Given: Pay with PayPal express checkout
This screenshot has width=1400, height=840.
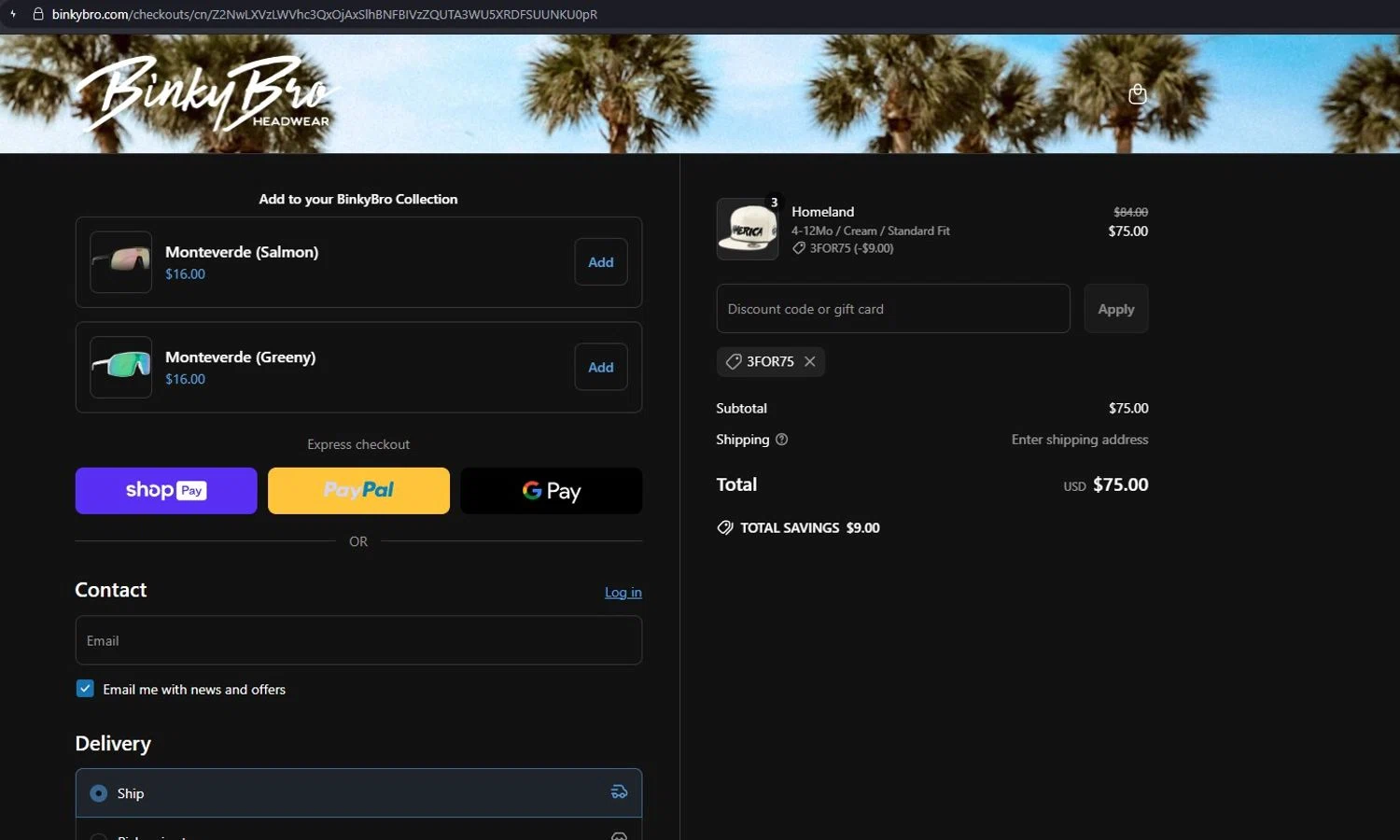Looking at the screenshot, I should pos(358,491).
